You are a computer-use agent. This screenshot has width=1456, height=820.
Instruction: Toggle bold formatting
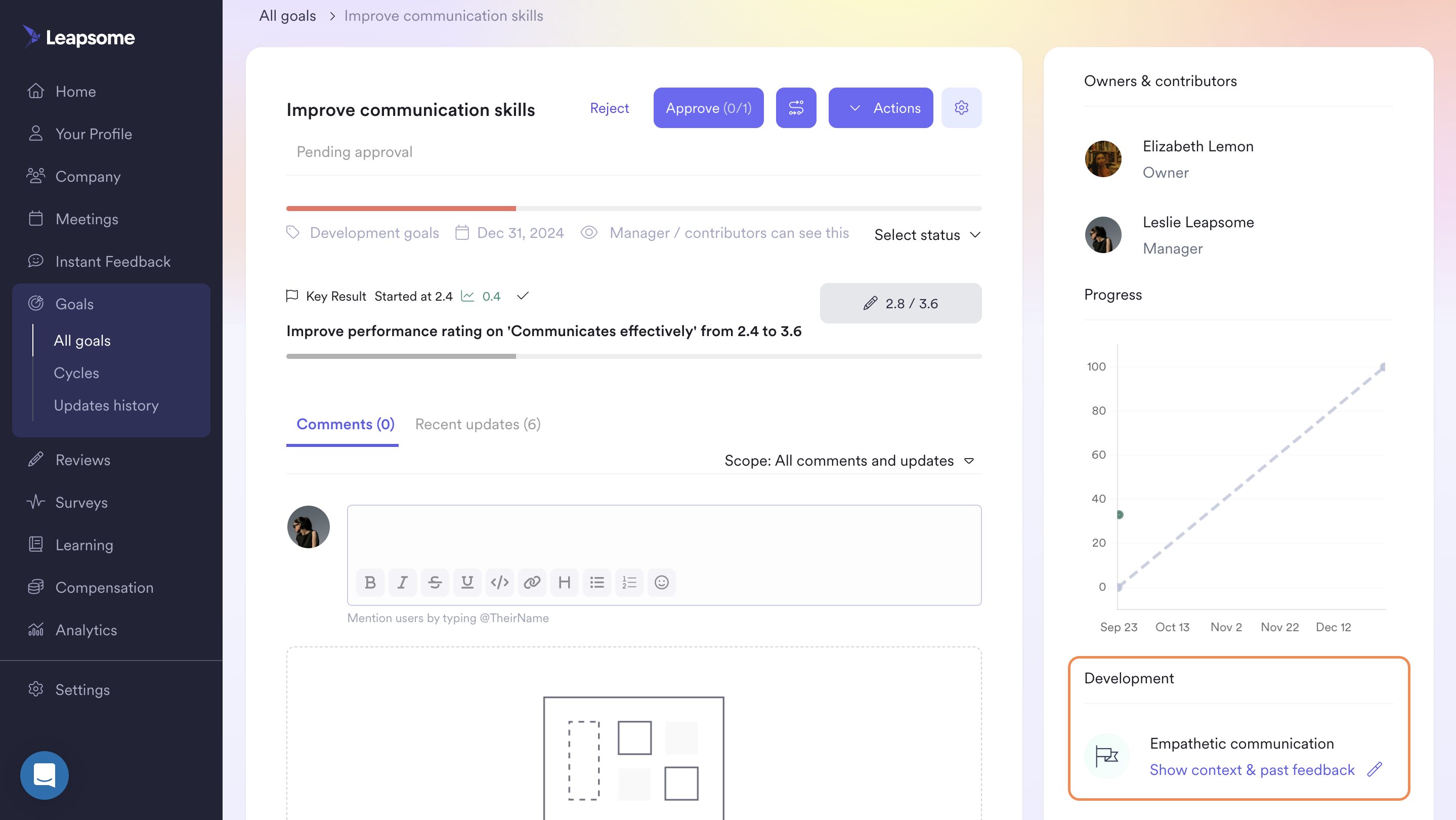(370, 582)
